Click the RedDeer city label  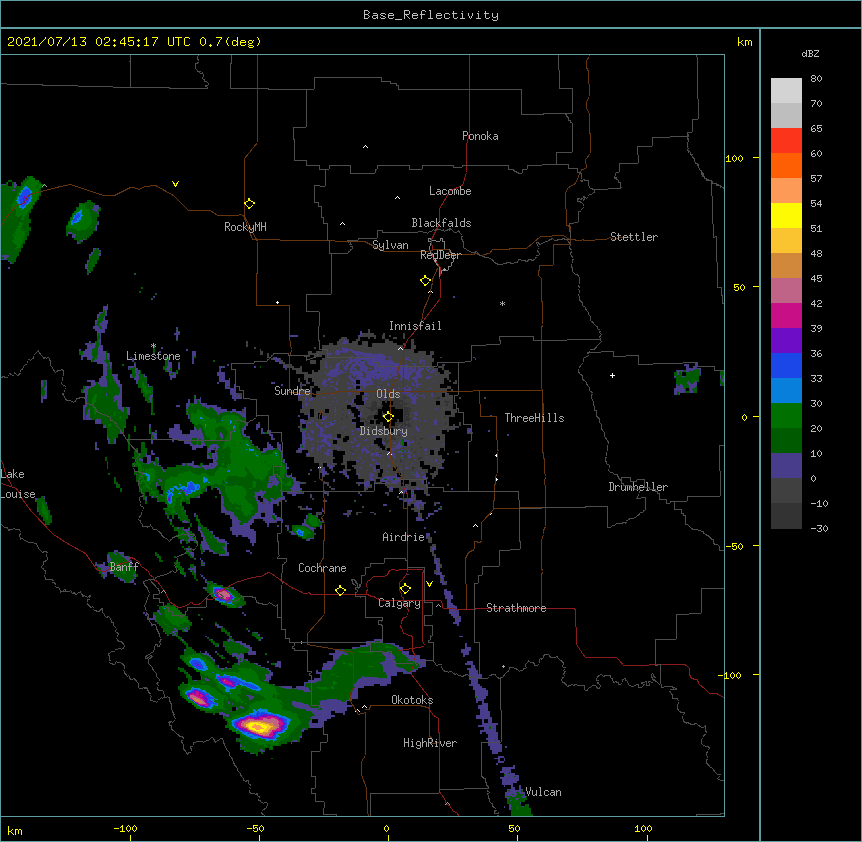[x=440, y=255]
